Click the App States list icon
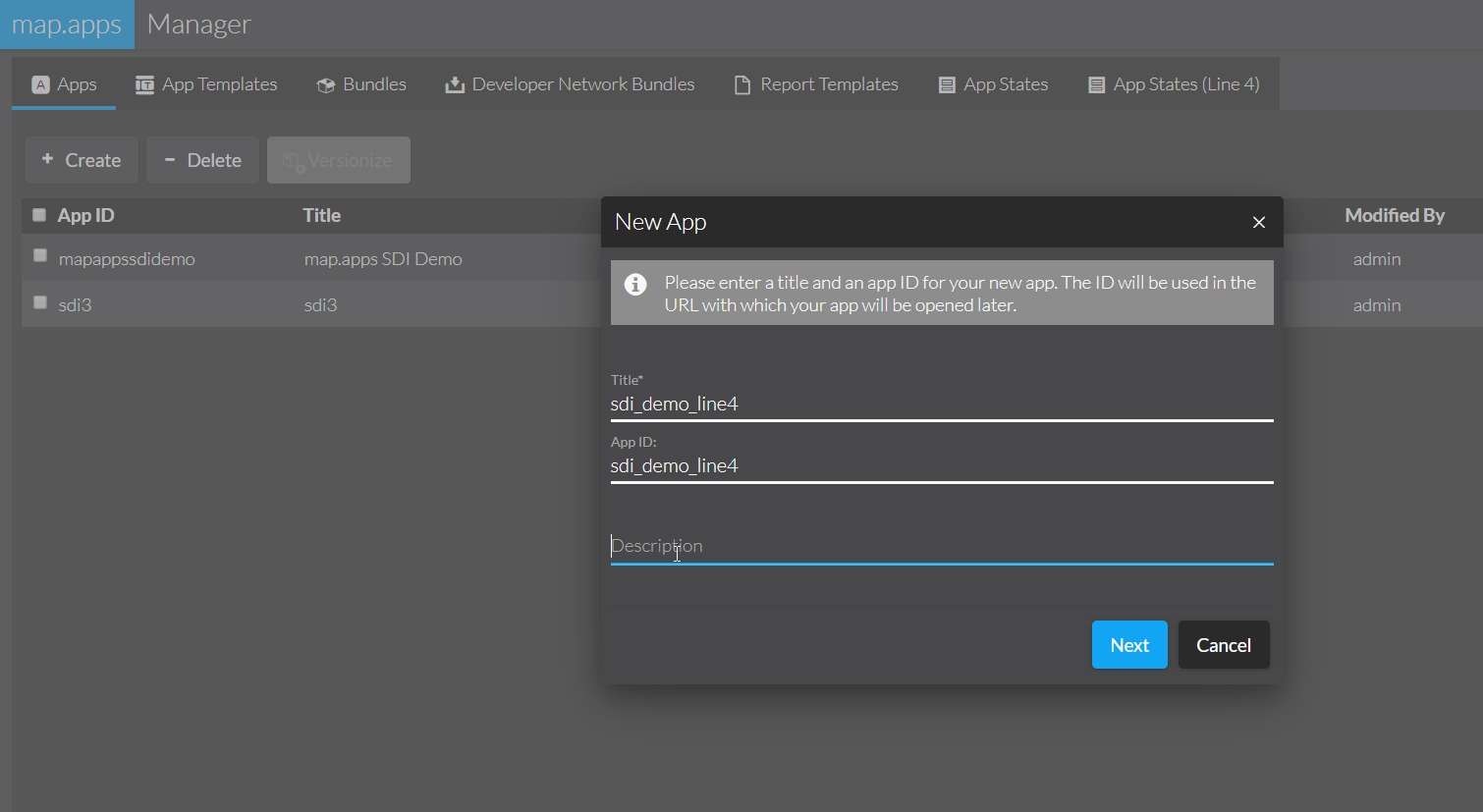 click(946, 84)
